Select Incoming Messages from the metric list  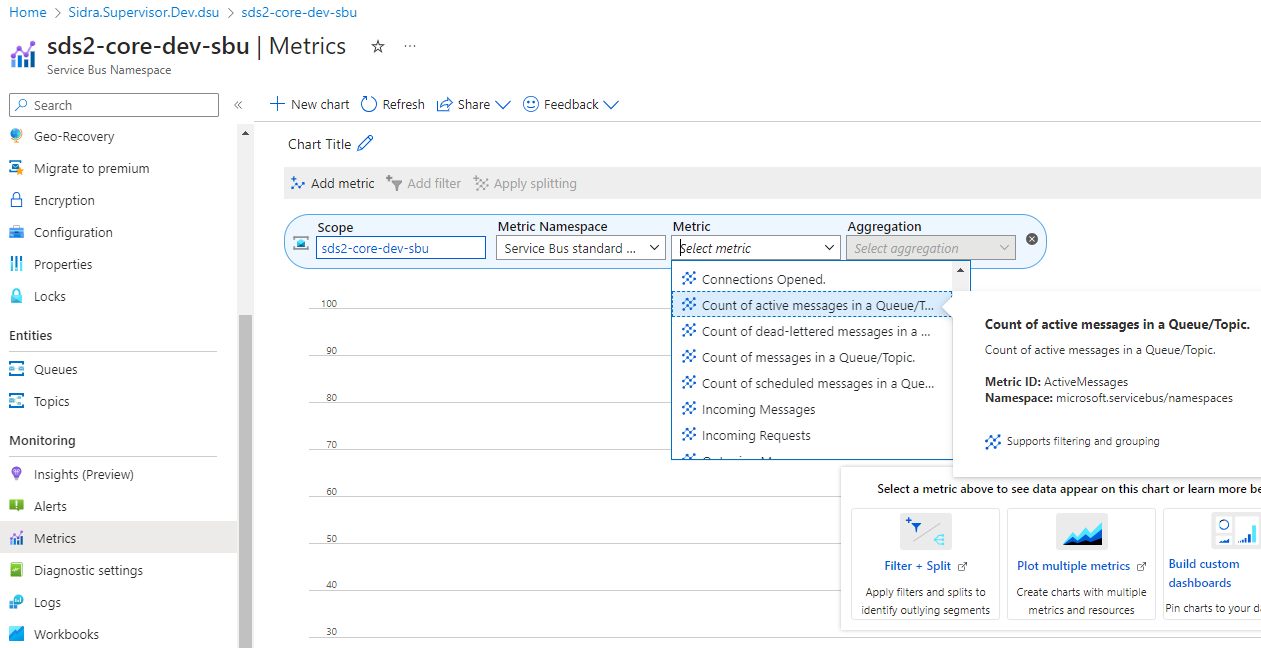[x=758, y=409]
